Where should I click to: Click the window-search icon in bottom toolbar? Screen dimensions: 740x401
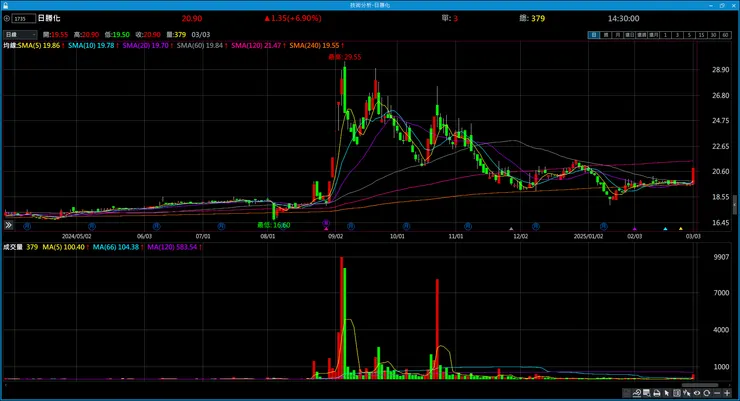click(647, 393)
